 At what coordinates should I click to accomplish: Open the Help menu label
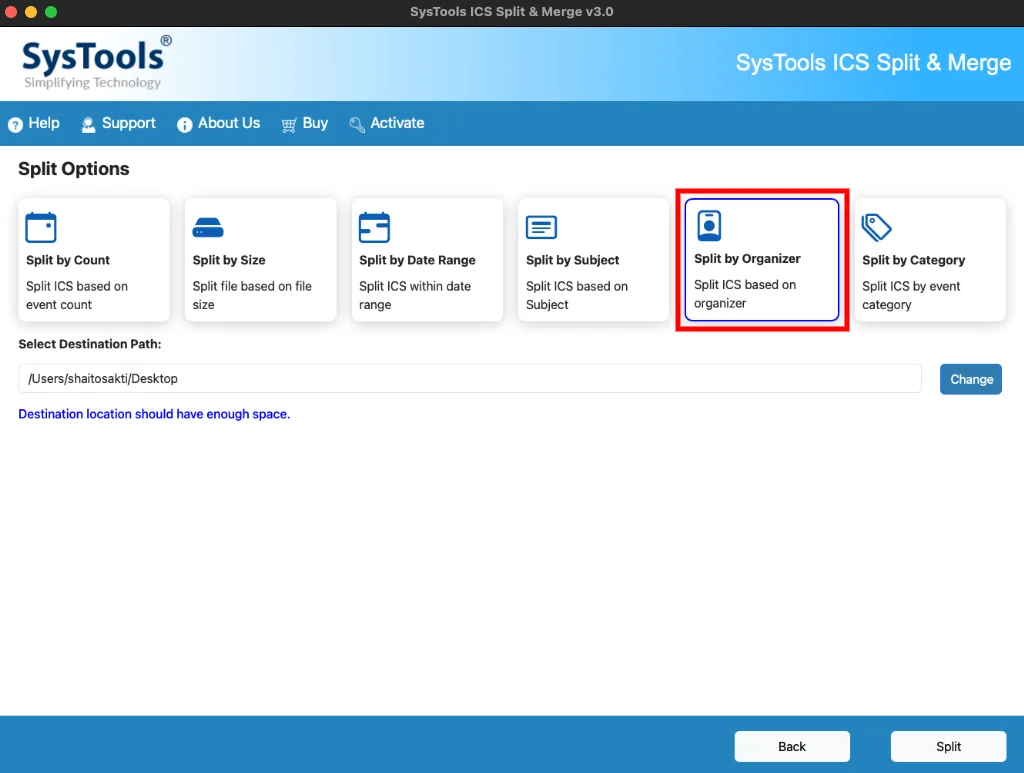(44, 123)
